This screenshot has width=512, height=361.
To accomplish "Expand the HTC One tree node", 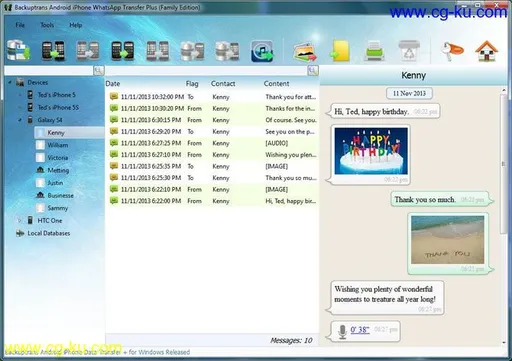I will (x=20, y=220).
